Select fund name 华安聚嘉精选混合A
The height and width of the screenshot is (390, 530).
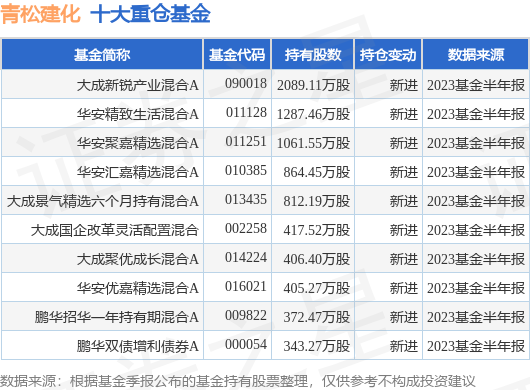[138, 143]
